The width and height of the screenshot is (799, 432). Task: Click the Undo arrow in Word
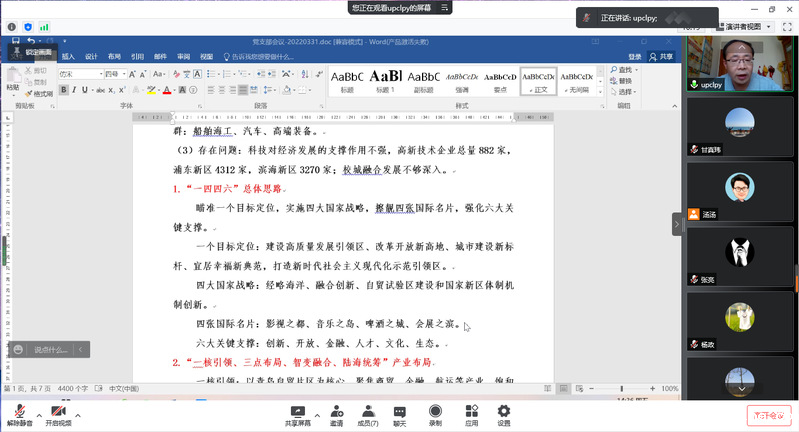(31, 41)
